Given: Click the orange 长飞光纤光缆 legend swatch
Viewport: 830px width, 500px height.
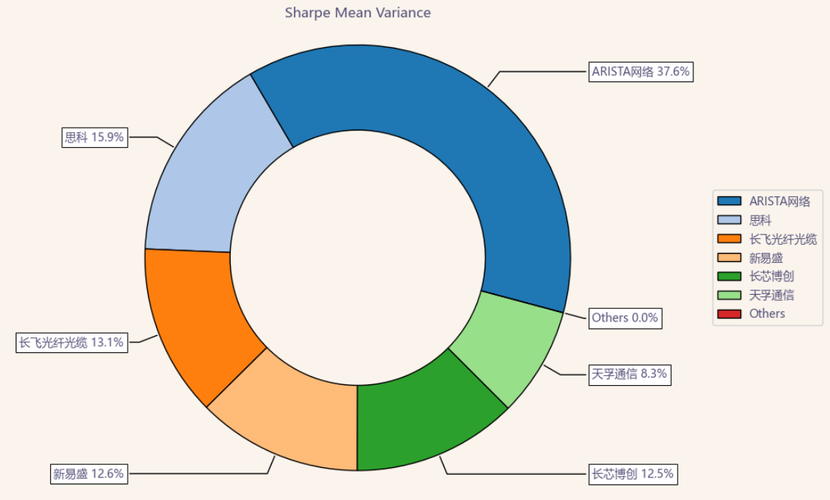Looking at the screenshot, I should tap(729, 239).
